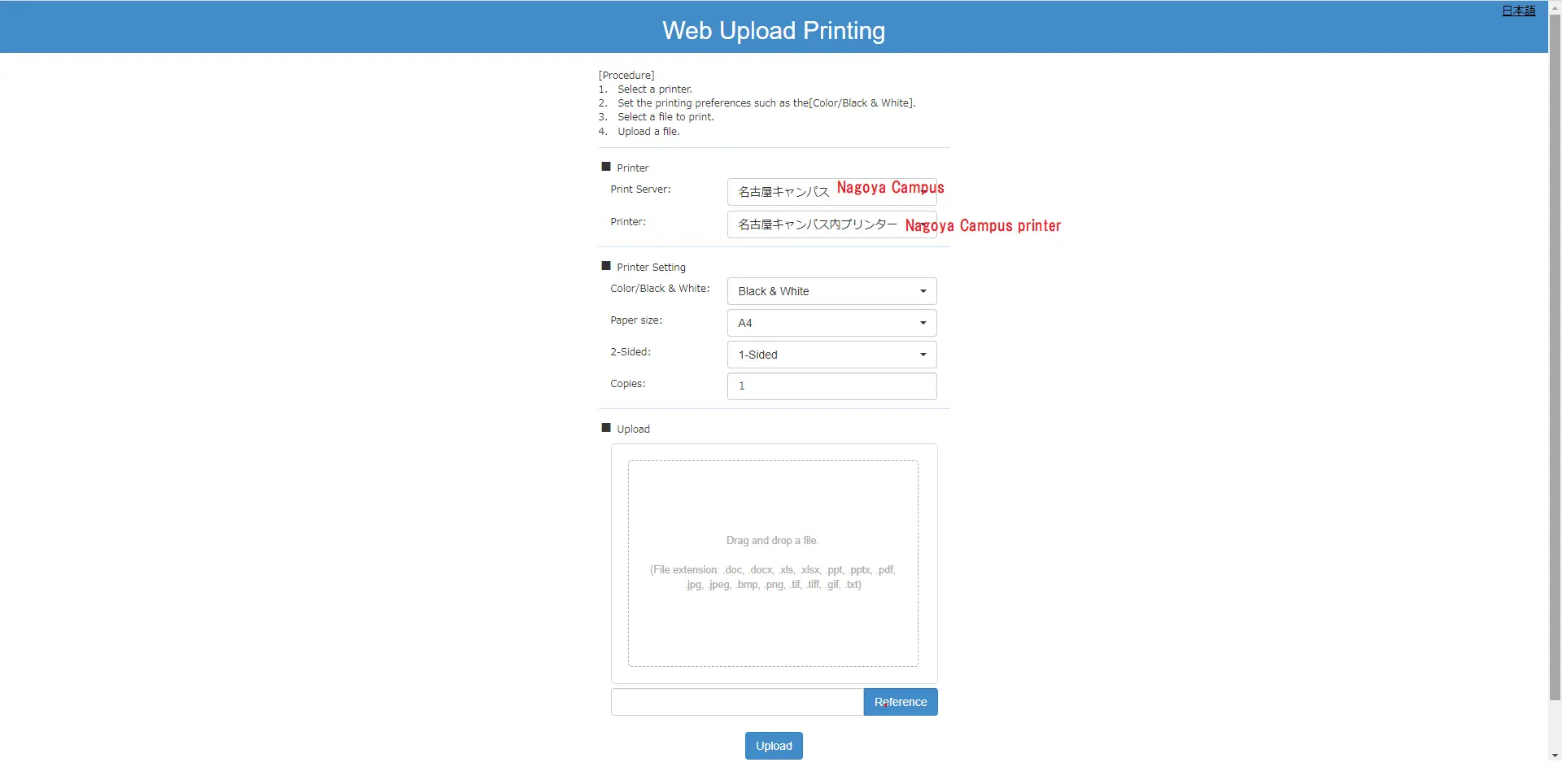The image size is (1562, 784).
Task: Click the square bullet beside Printer heading
Action: [605, 167]
